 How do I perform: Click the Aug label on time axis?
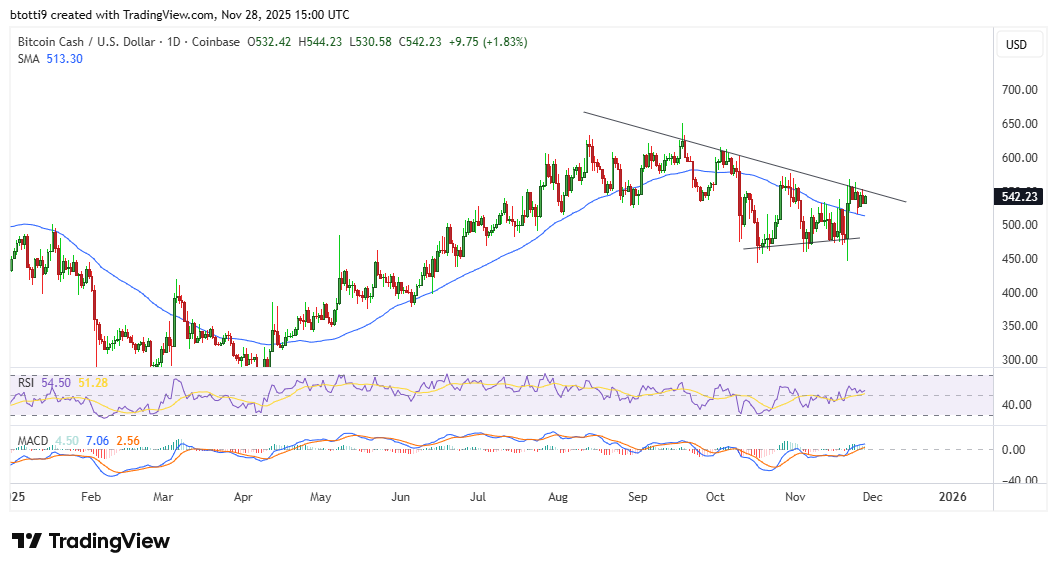559,496
